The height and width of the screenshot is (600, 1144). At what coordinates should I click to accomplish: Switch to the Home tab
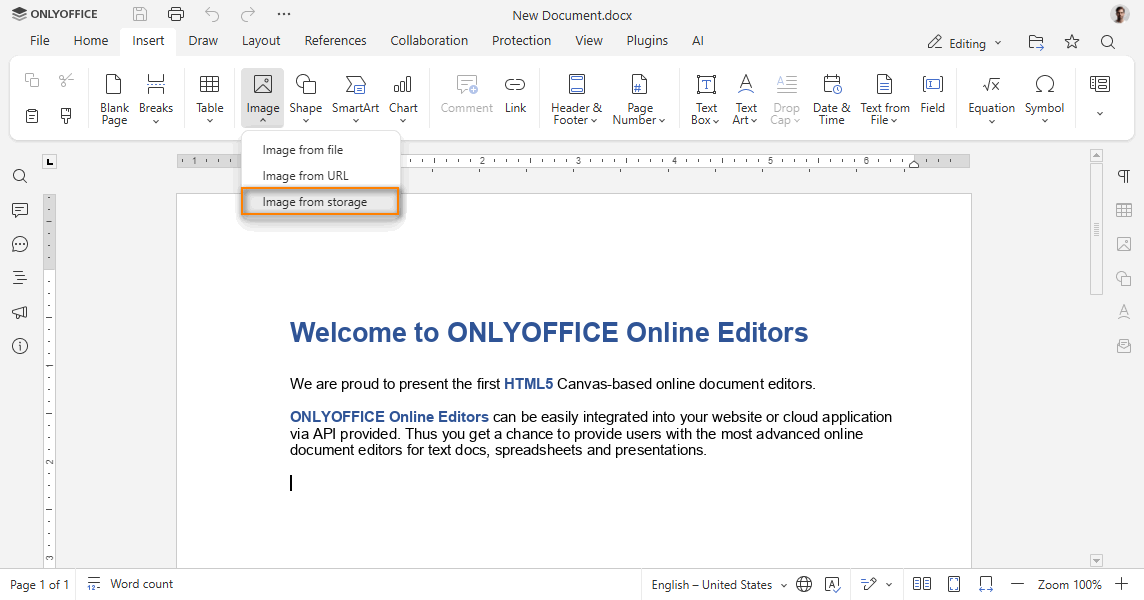[x=90, y=41]
